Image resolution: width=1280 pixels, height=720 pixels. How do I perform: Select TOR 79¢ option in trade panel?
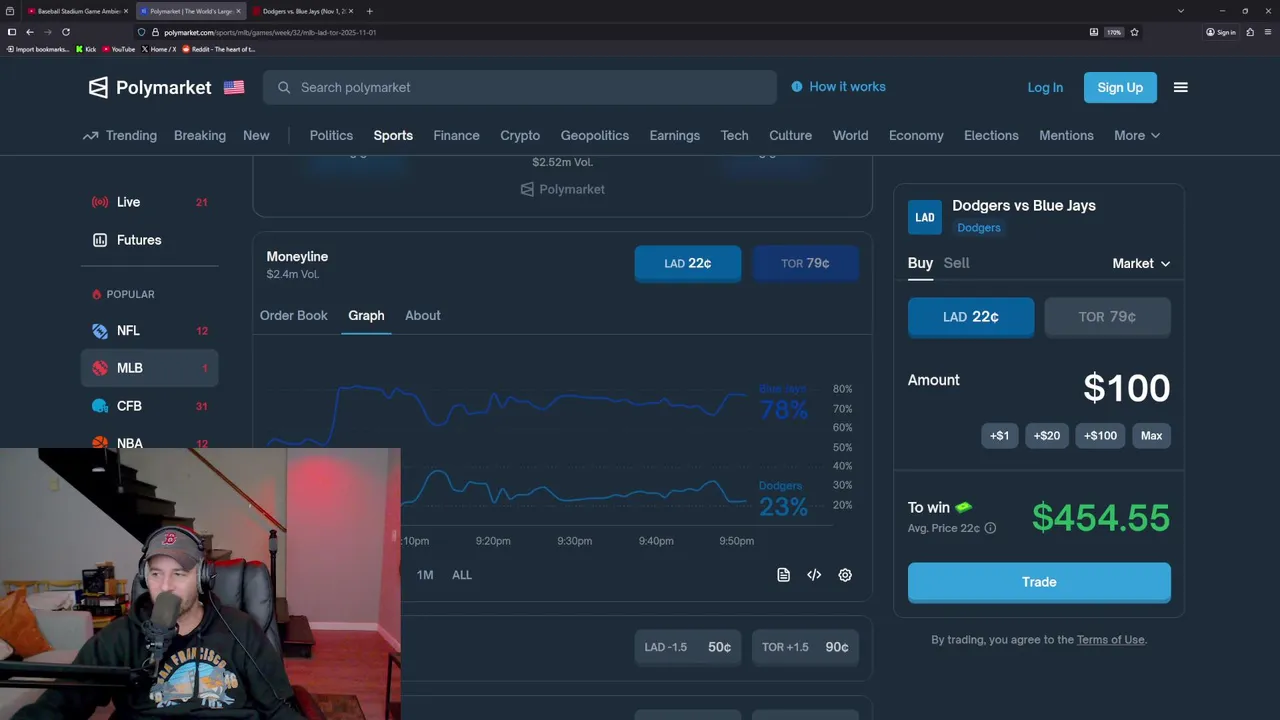(1107, 317)
